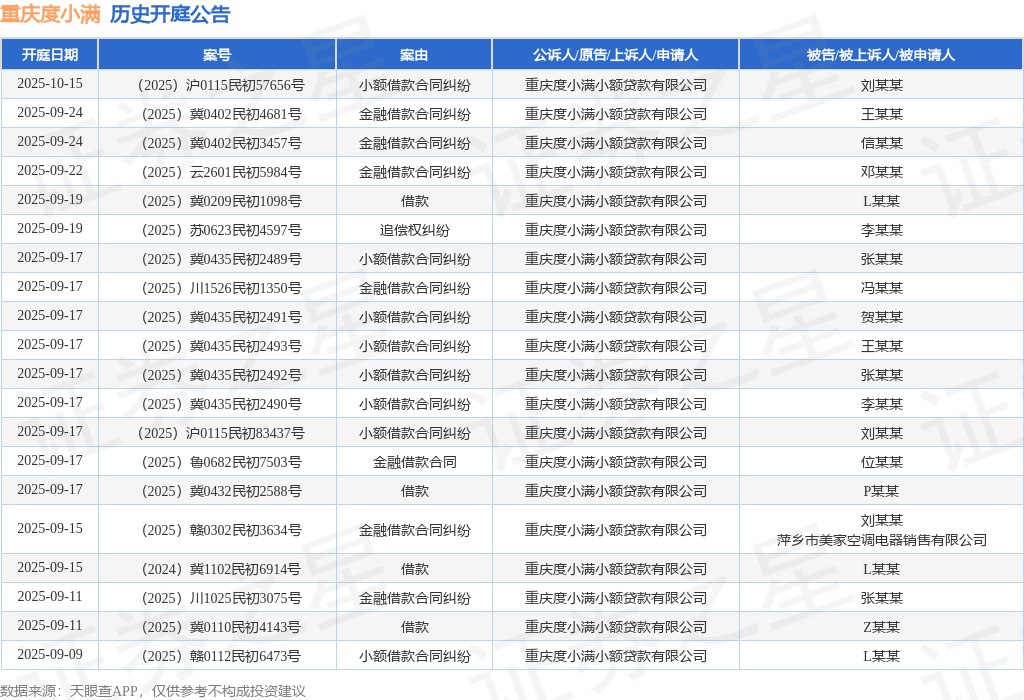Select case number (2025)赣0112民初6473号
Image resolution: width=1024 pixels, height=700 pixels.
pyautogui.click(x=220, y=656)
